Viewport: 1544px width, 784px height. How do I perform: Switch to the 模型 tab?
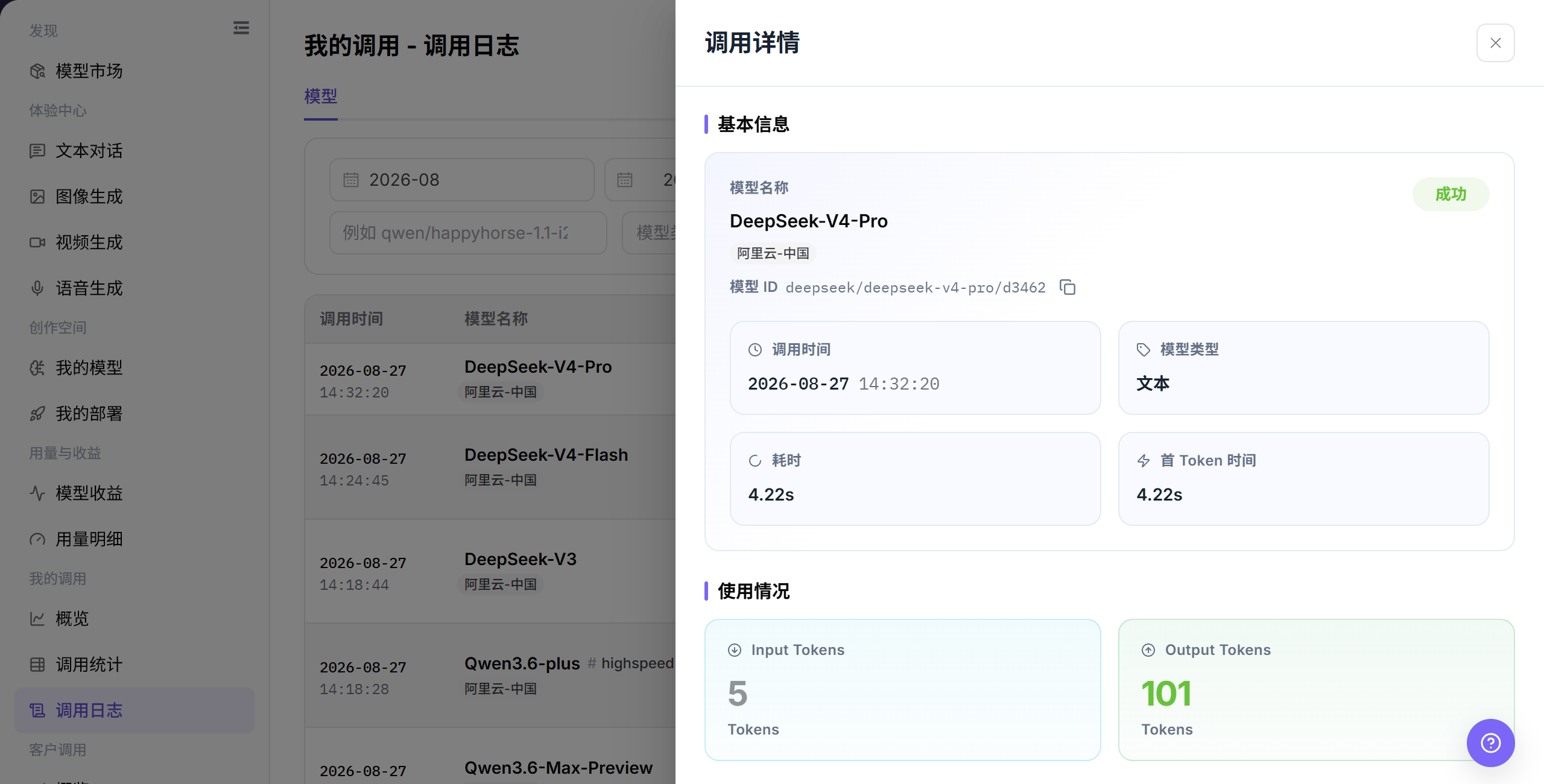click(321, 96)
